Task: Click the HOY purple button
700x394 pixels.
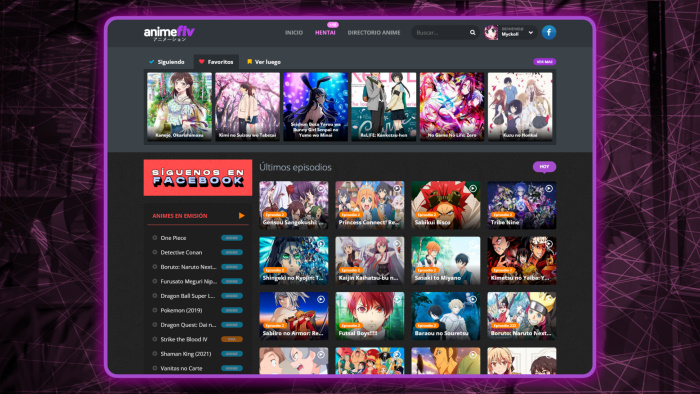Action: point(544,166)
